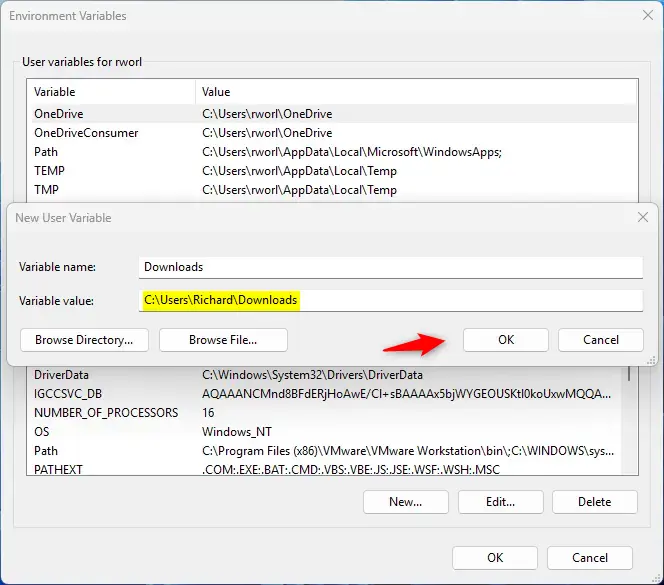
Task: Click the WindowsApps path value
Action: click(x=352, y=152)
